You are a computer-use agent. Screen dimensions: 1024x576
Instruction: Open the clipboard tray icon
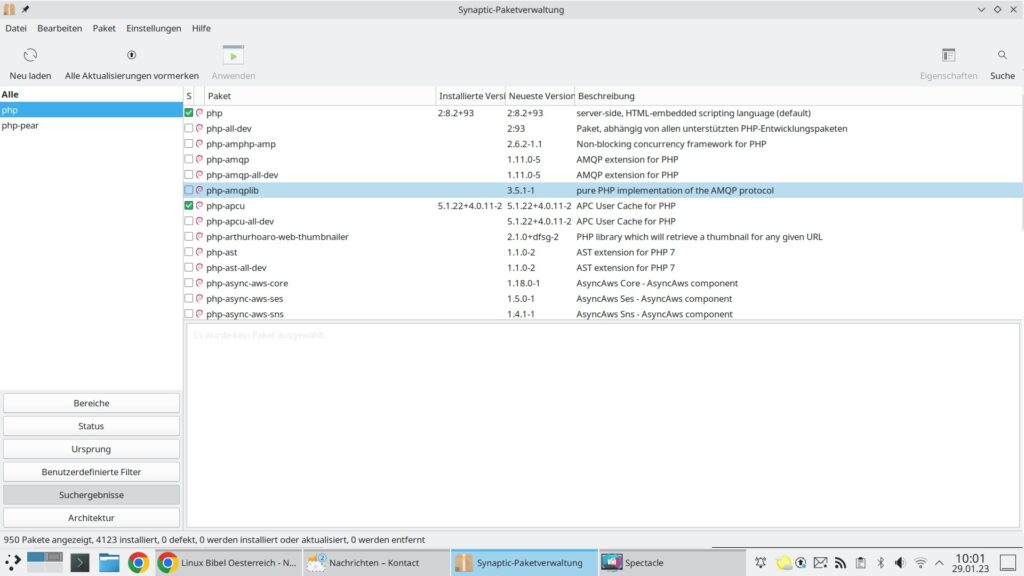pyautogui.click(x=861, y=562)
